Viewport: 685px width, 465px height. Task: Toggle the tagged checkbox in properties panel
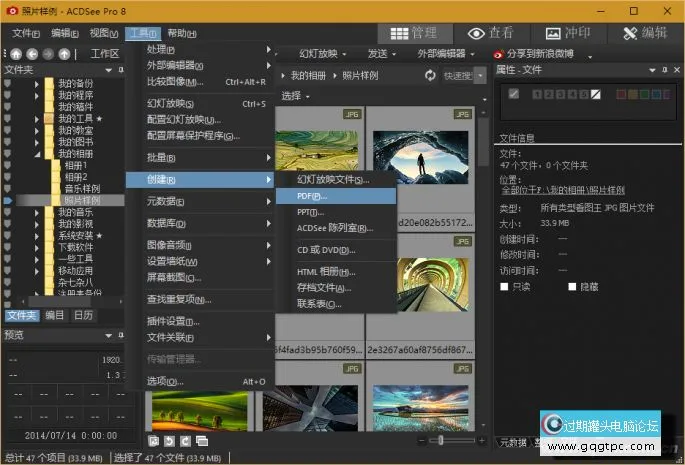click(x=514, y=94)
